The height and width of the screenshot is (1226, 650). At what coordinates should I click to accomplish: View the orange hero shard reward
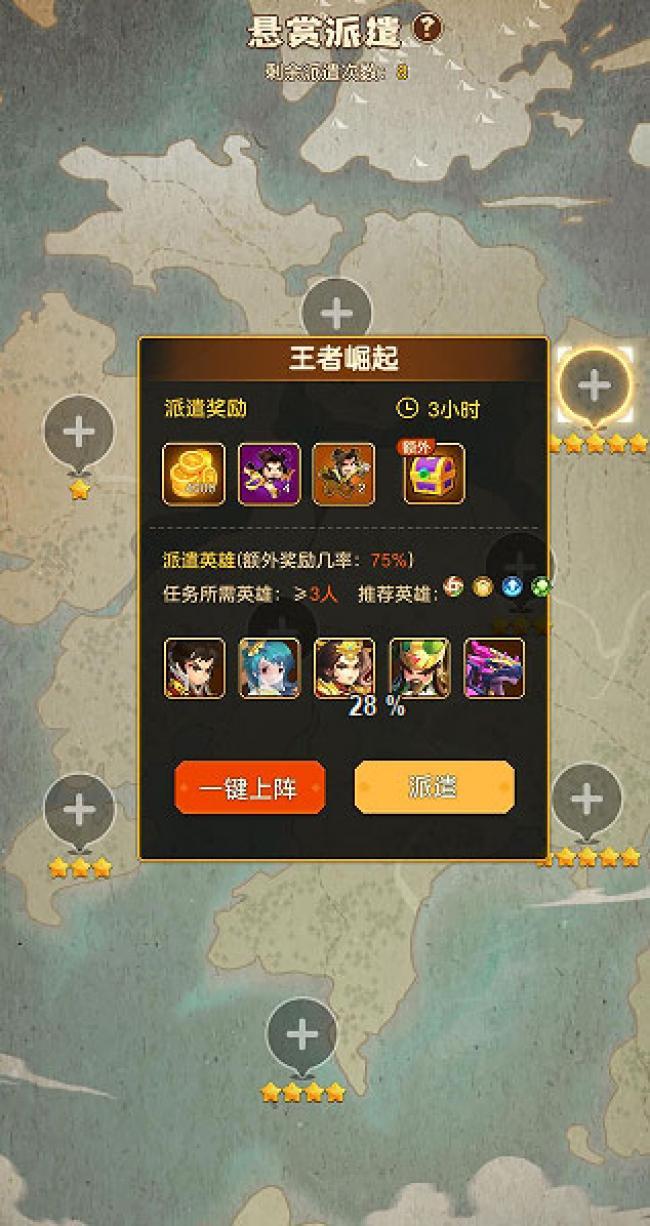[344, 474]
